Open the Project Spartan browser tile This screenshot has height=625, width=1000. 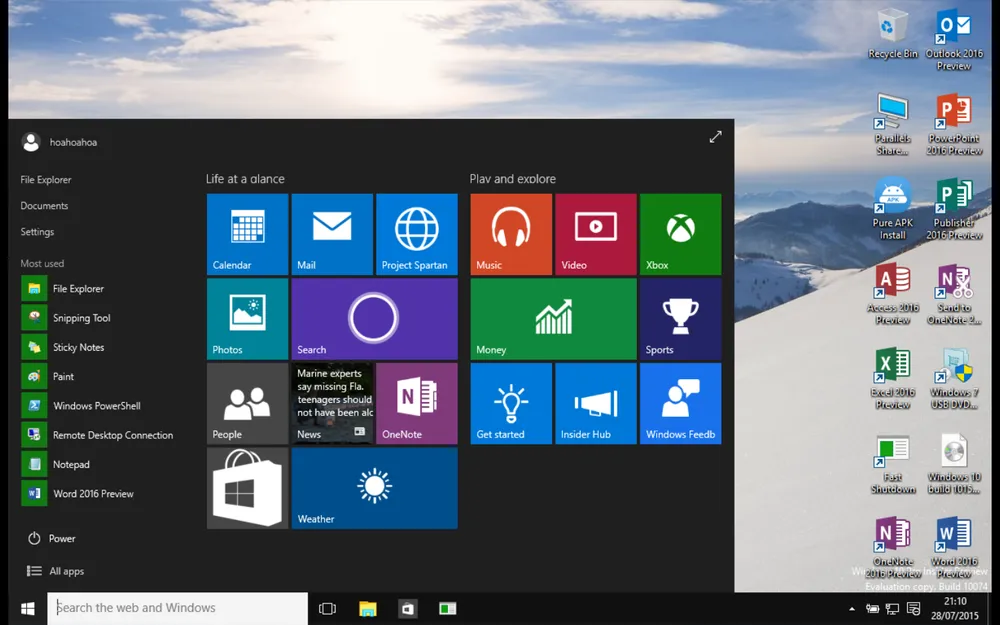pyautogui.click(x=417, y=234)
